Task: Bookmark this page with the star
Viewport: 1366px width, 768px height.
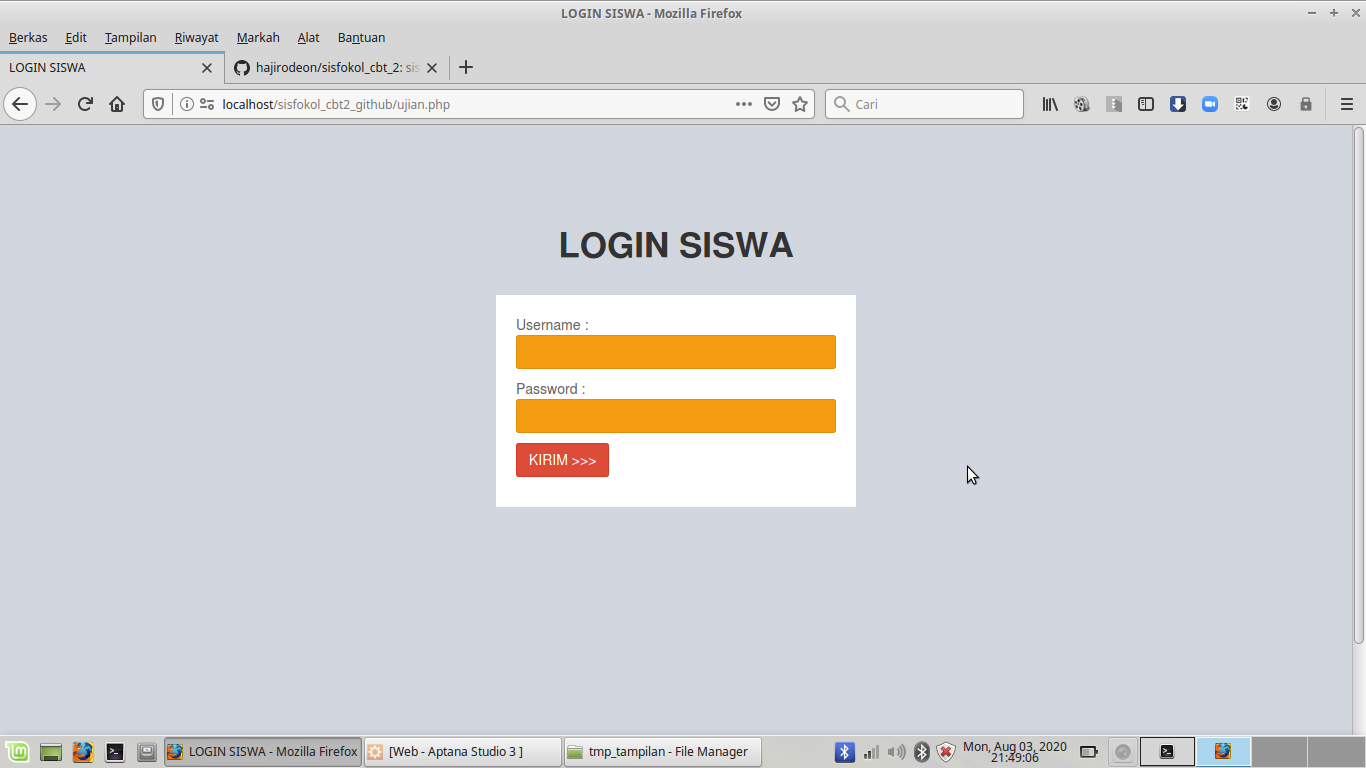Action: pyautogui.click(x=800, y=104)
